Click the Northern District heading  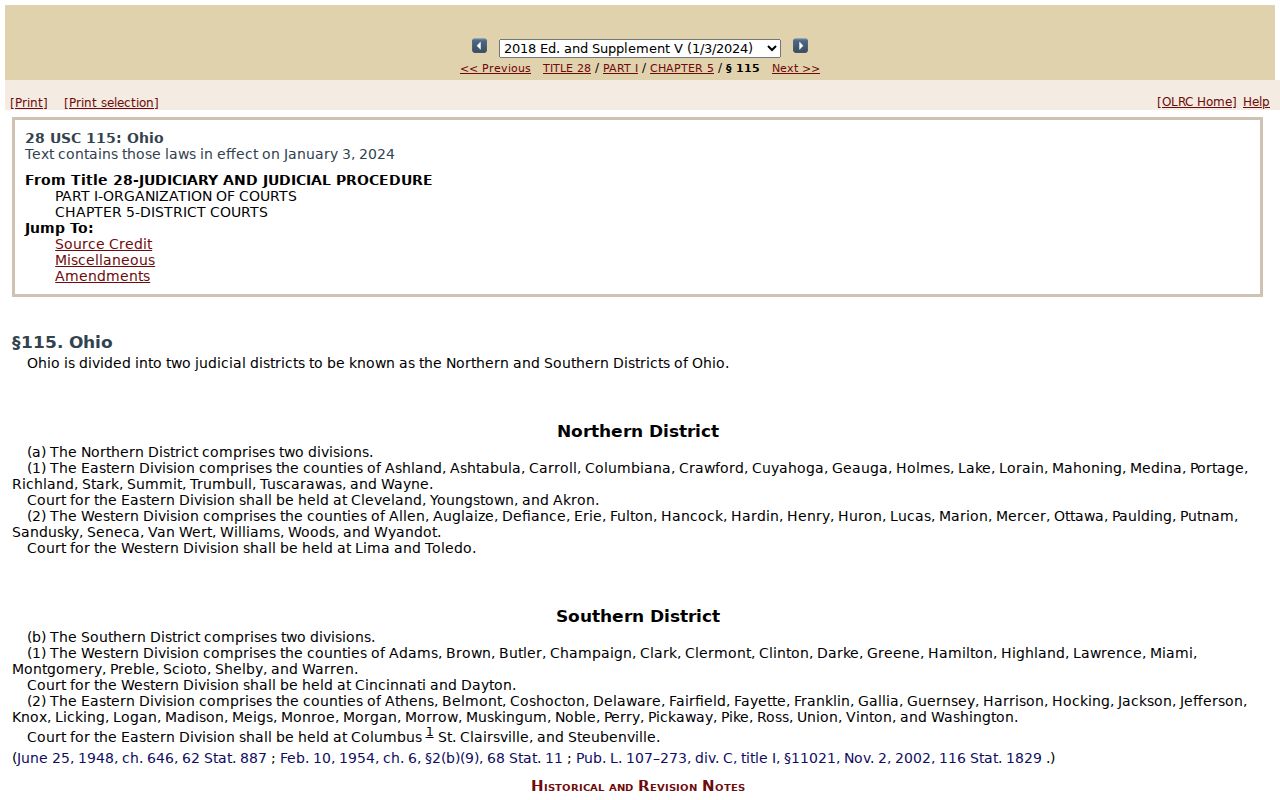point(638,431)
